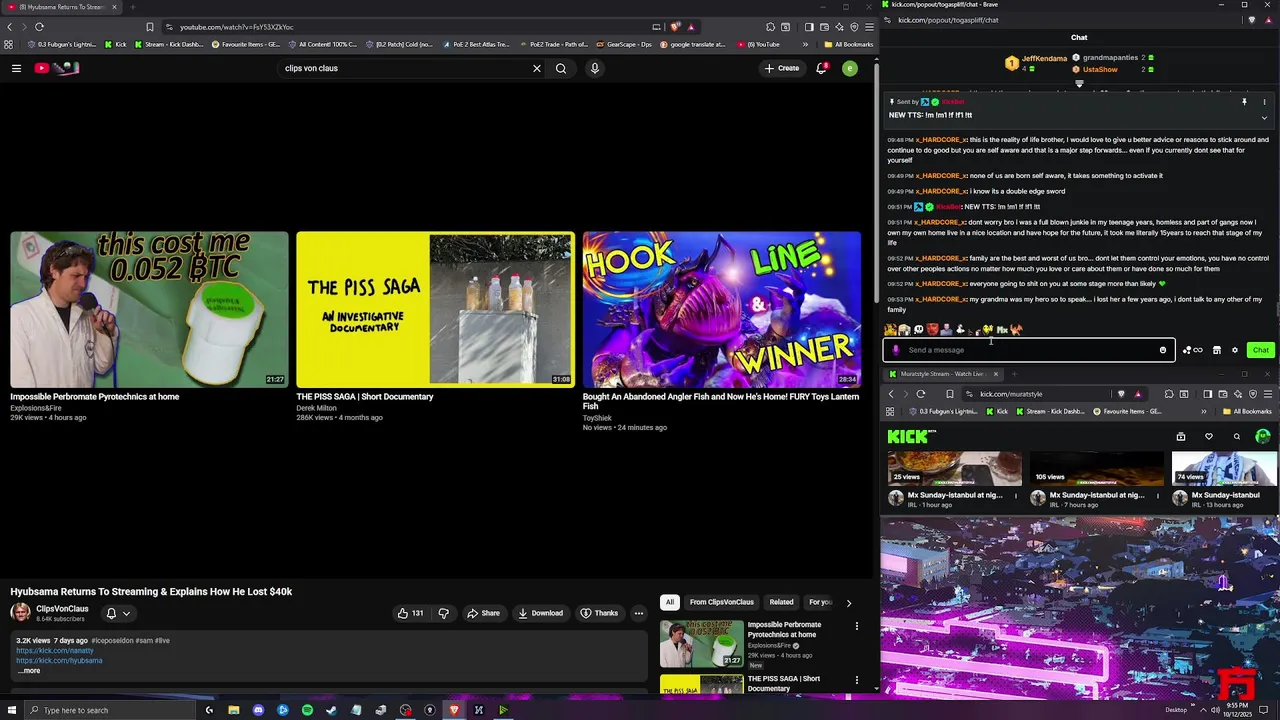
Task: Reload the kick.com/muratstyle page
Action: (x=921, y=394)
